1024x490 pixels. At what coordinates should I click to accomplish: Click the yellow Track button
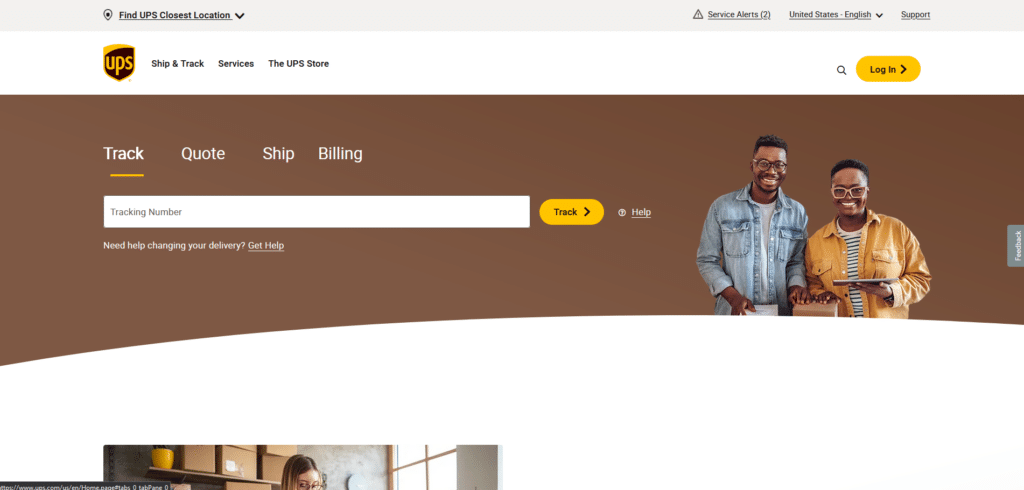(x=571, y=212)
